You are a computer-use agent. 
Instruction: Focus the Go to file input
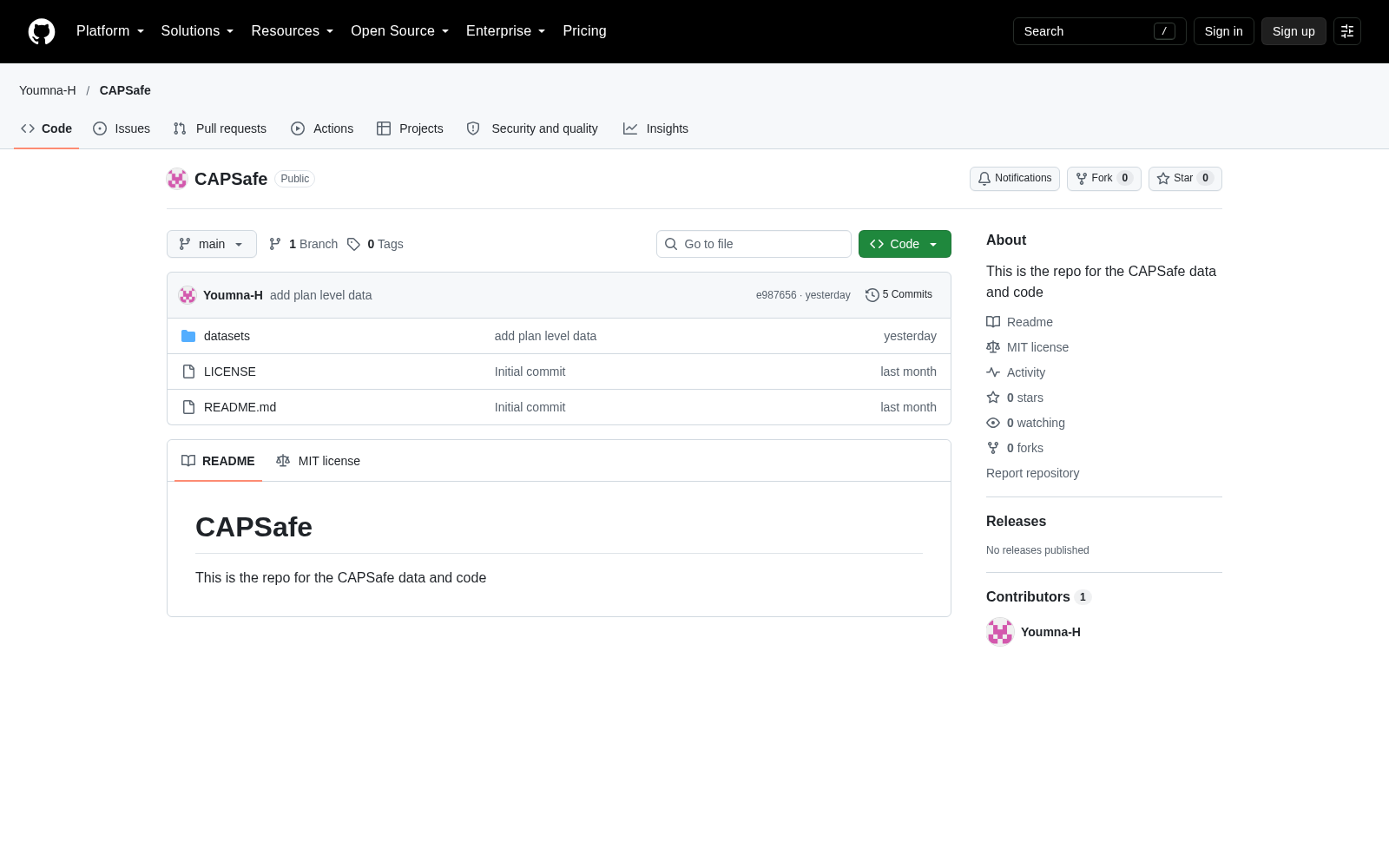click(754, 244)
